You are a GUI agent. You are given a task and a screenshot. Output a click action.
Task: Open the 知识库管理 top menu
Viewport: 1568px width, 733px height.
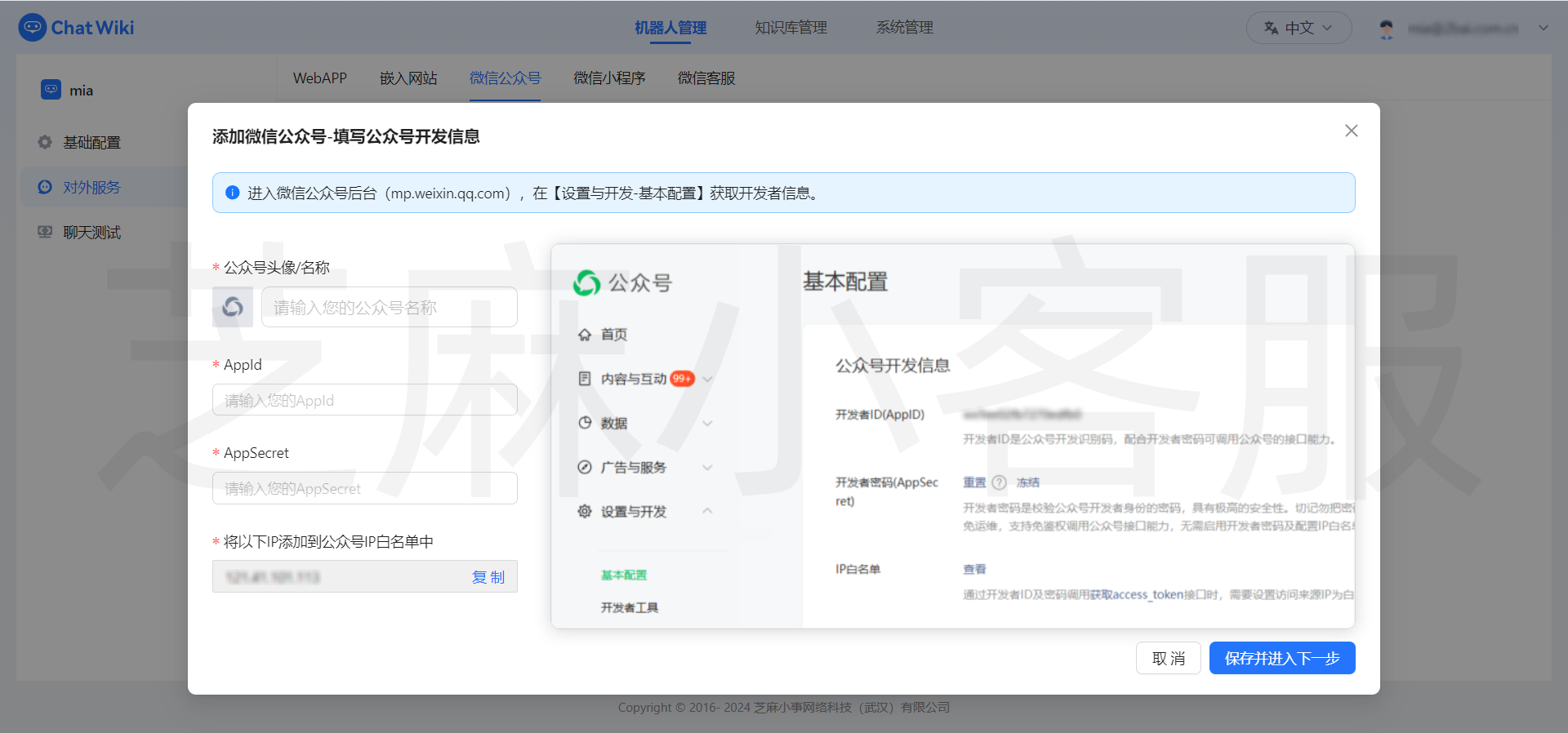pos(791,28)
